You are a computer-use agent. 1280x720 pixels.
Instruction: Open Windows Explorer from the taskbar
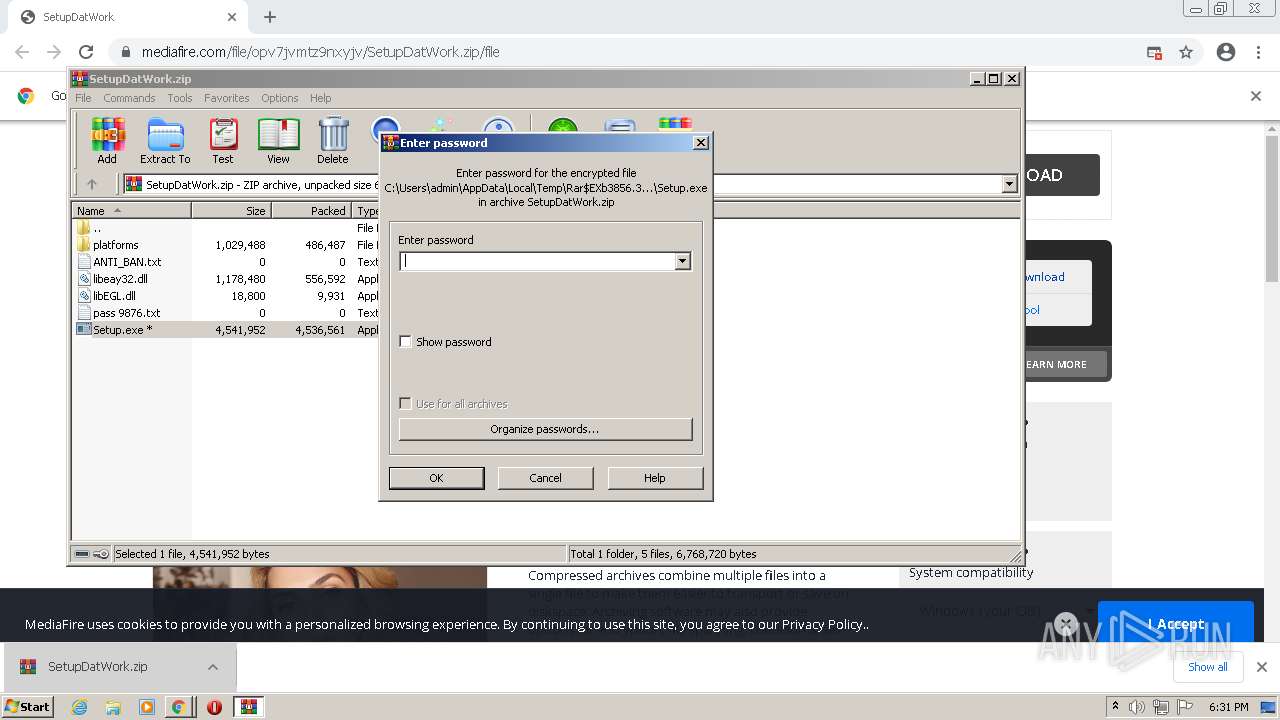point(113,707)
